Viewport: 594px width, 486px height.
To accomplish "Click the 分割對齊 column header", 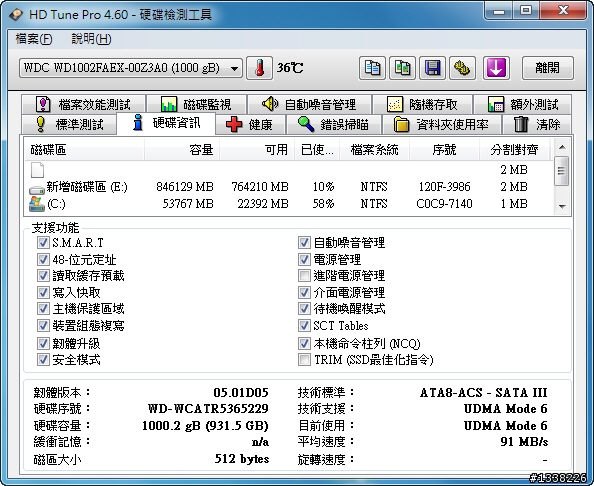I will [x=514, y=150].
